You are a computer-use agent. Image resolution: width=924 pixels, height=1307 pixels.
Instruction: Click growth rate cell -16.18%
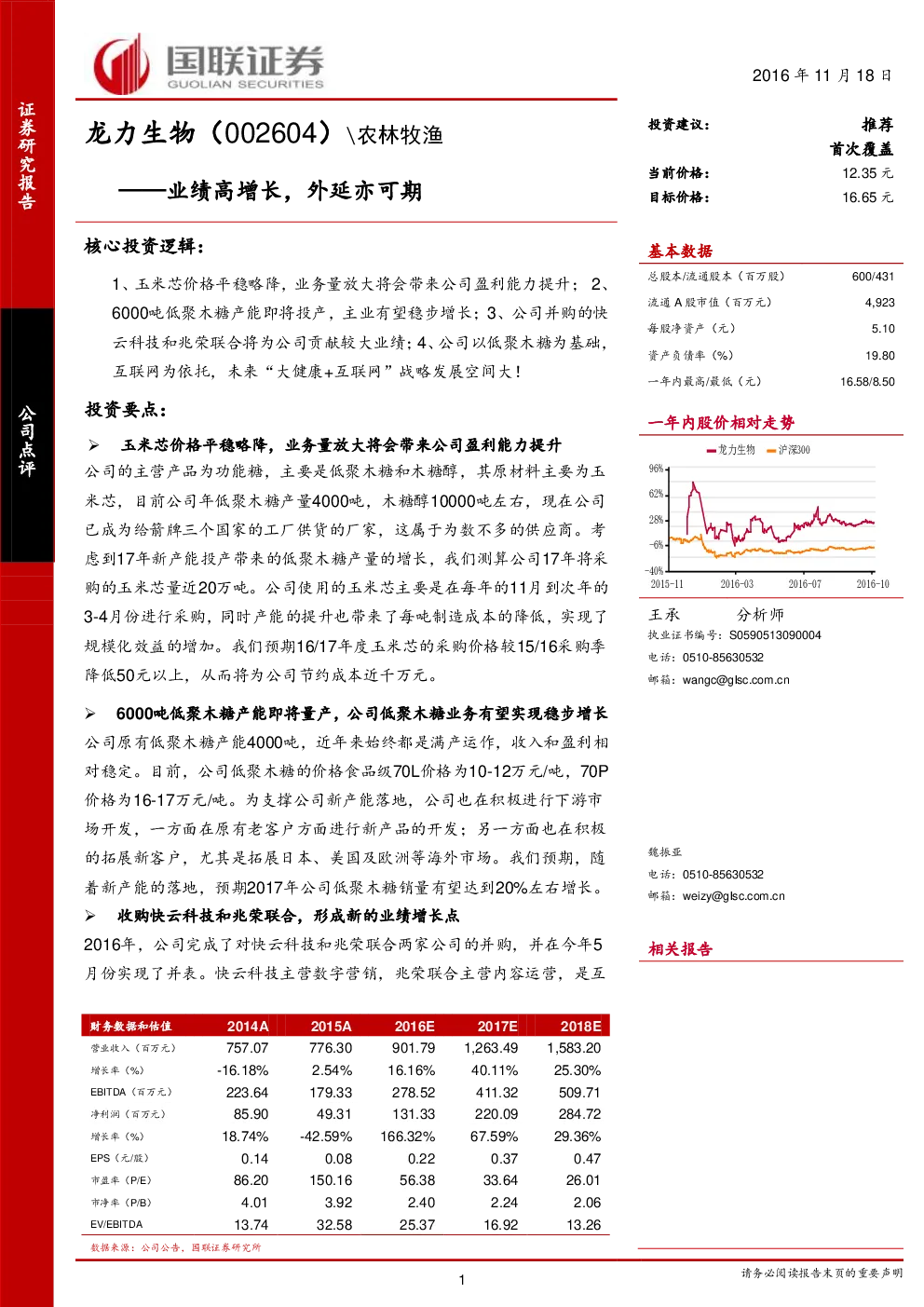tap(242, 1070)
